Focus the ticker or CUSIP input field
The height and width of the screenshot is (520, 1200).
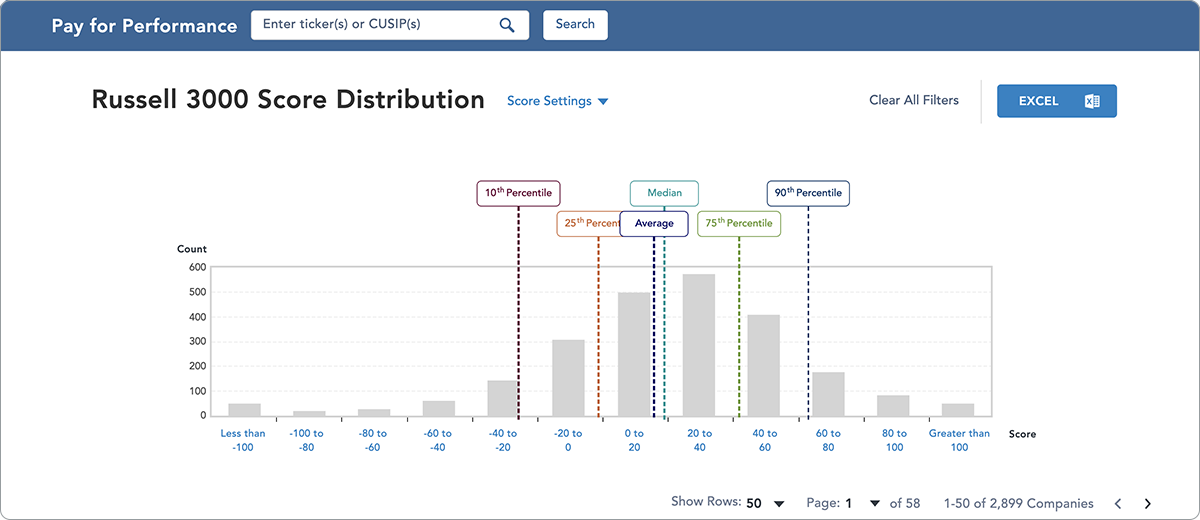[x=390, y=25]
